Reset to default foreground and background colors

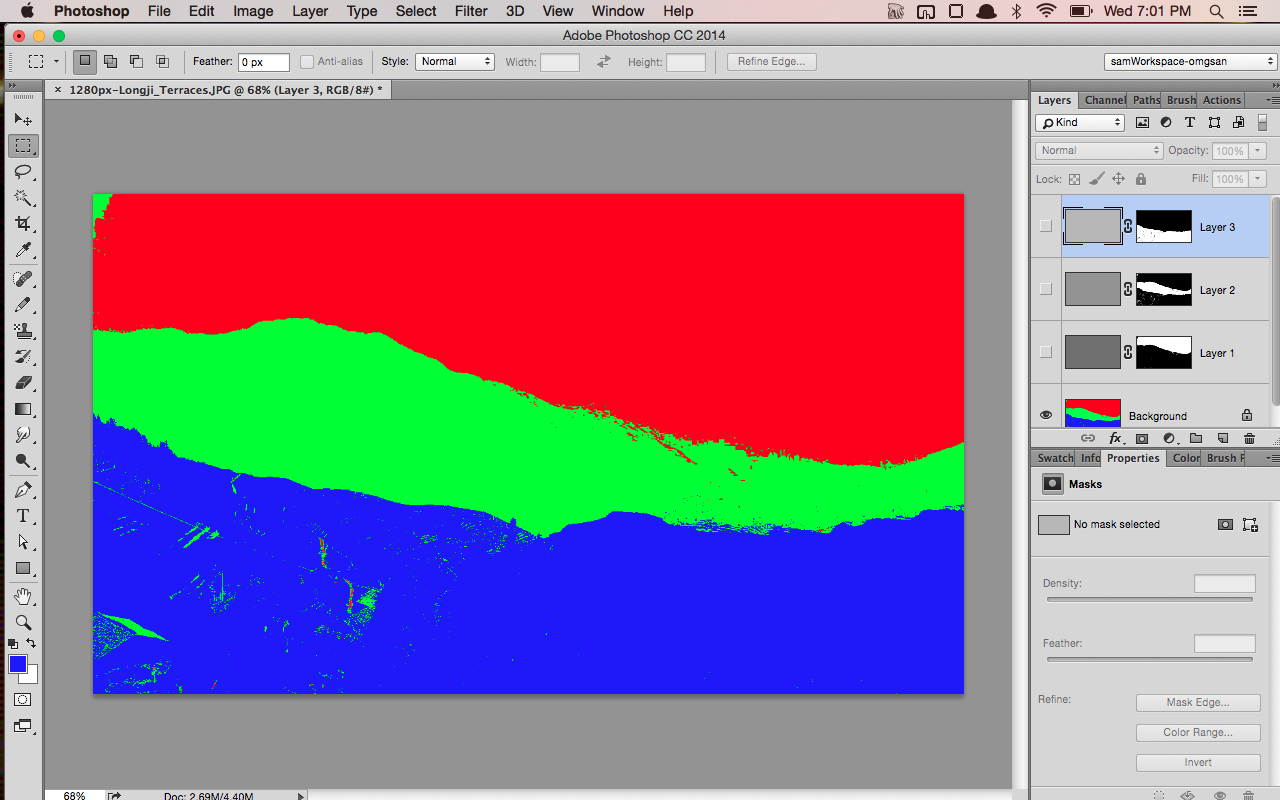(x=13, y=644)
